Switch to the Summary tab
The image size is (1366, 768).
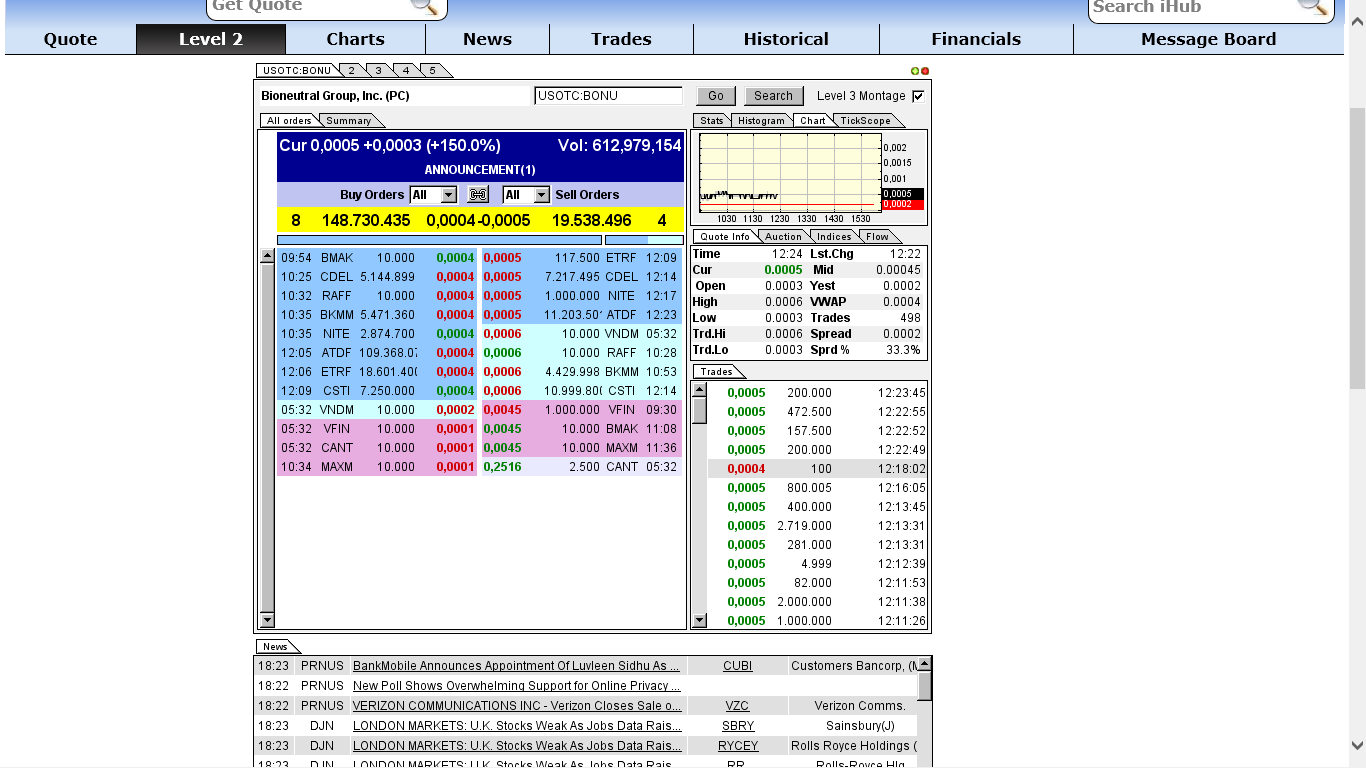349,121
